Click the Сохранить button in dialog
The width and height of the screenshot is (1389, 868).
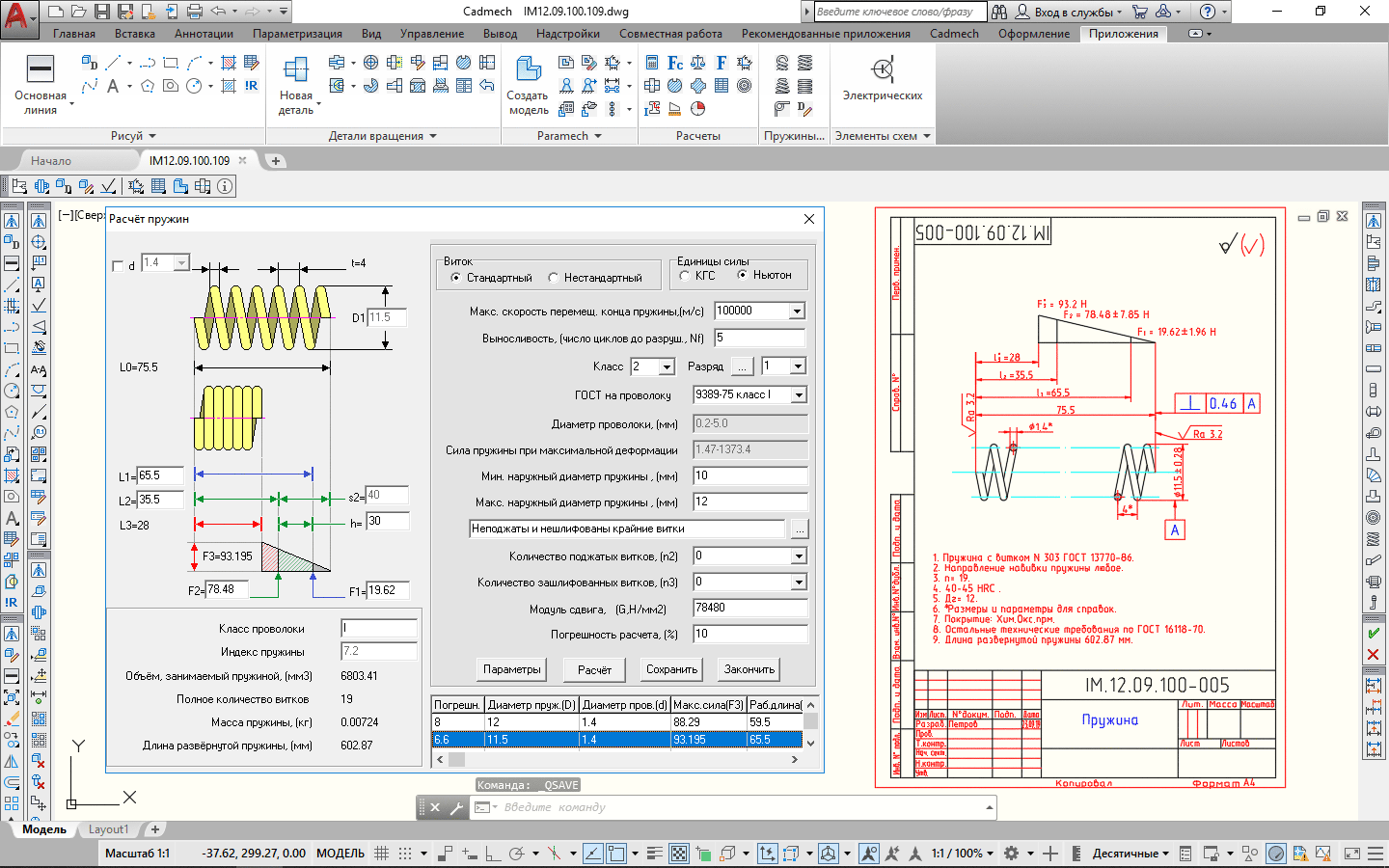[671, 669]
